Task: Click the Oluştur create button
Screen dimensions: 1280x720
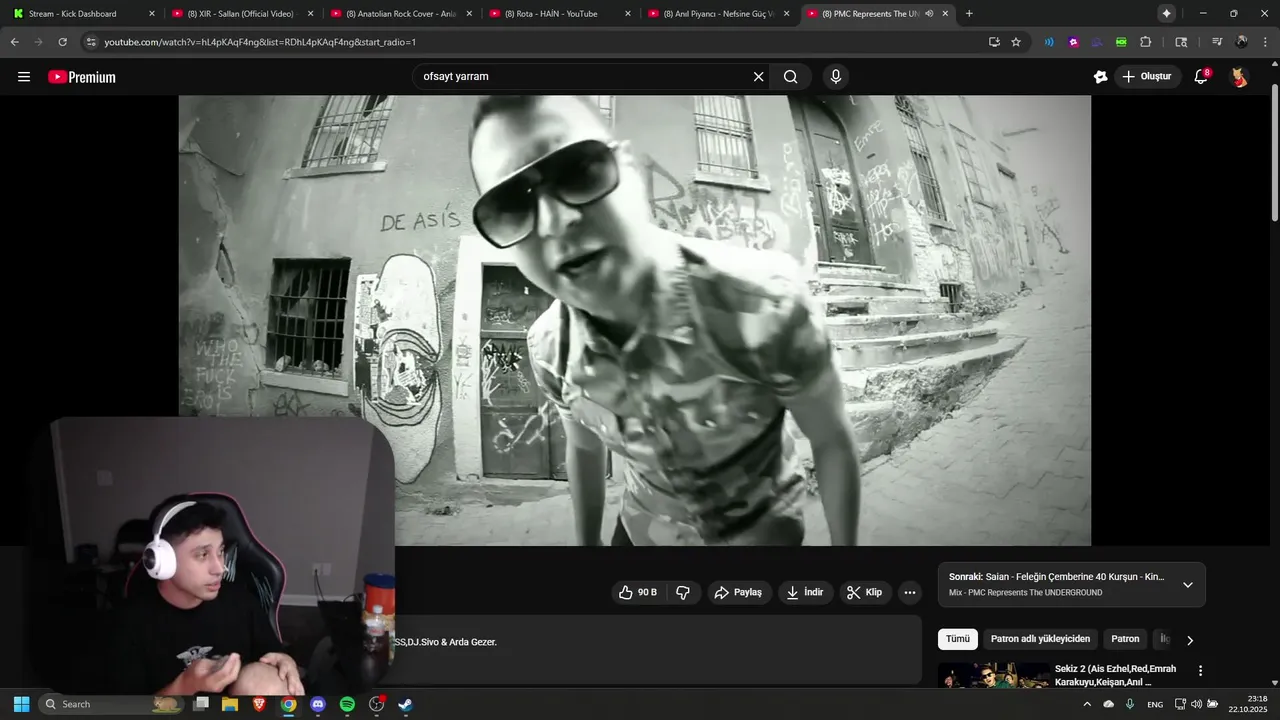Action: [1147, 77]
